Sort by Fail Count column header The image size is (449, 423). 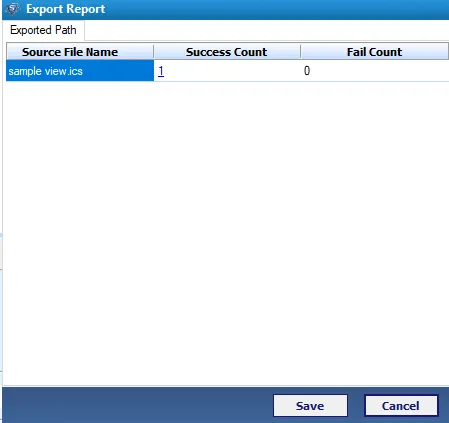(x=375, y=52)
